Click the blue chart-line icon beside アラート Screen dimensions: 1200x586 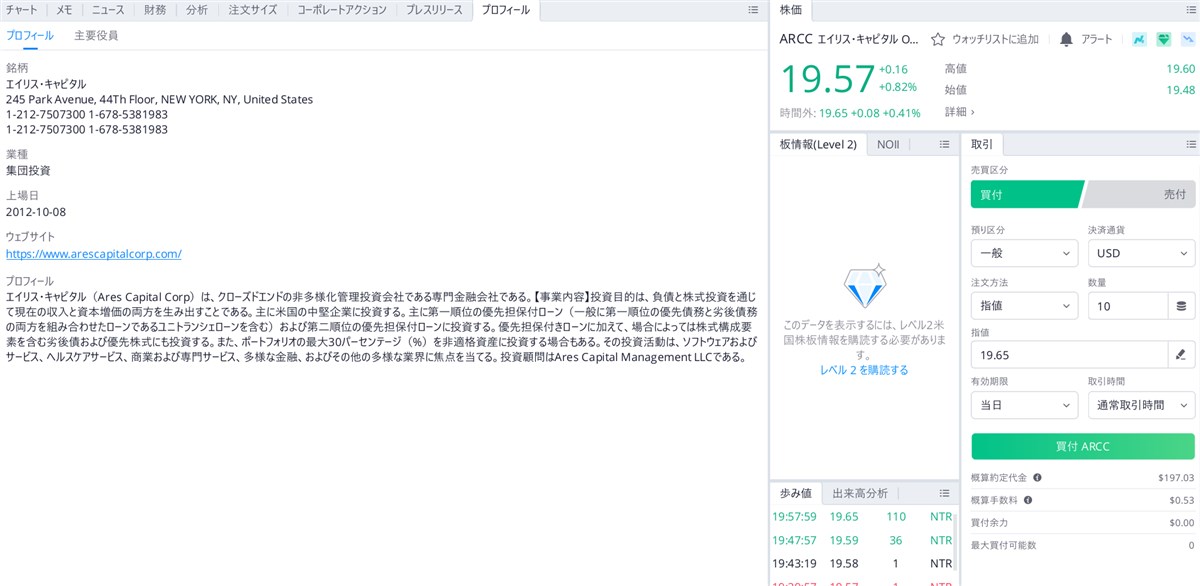1139,40
